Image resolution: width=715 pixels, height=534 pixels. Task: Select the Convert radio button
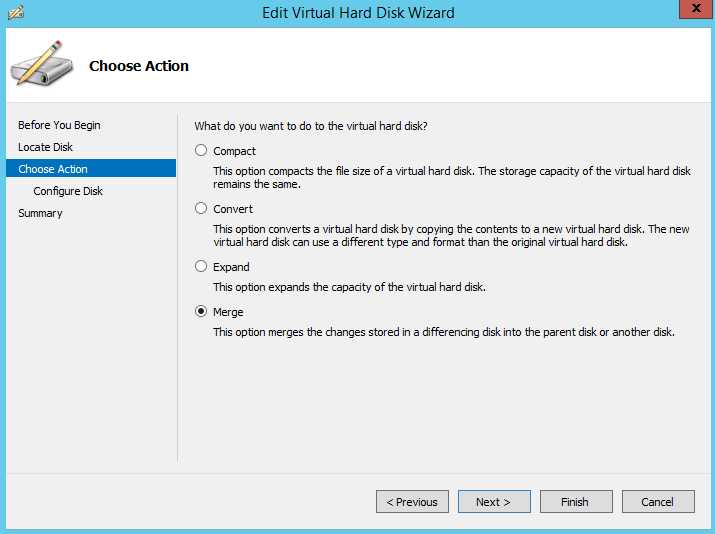[201, 208]
